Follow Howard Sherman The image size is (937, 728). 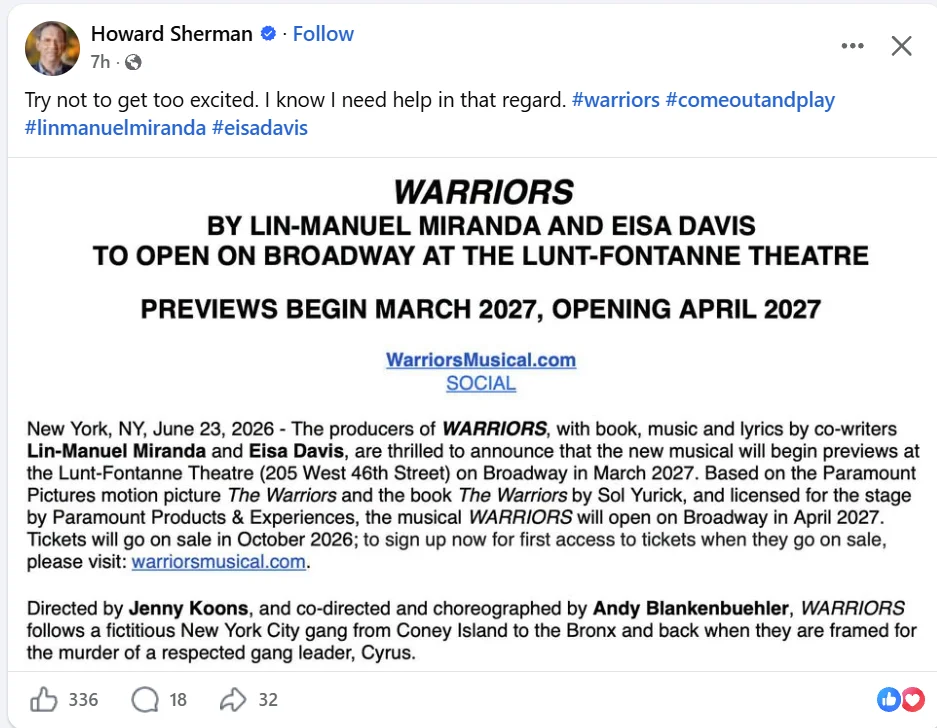pos(323,34)
